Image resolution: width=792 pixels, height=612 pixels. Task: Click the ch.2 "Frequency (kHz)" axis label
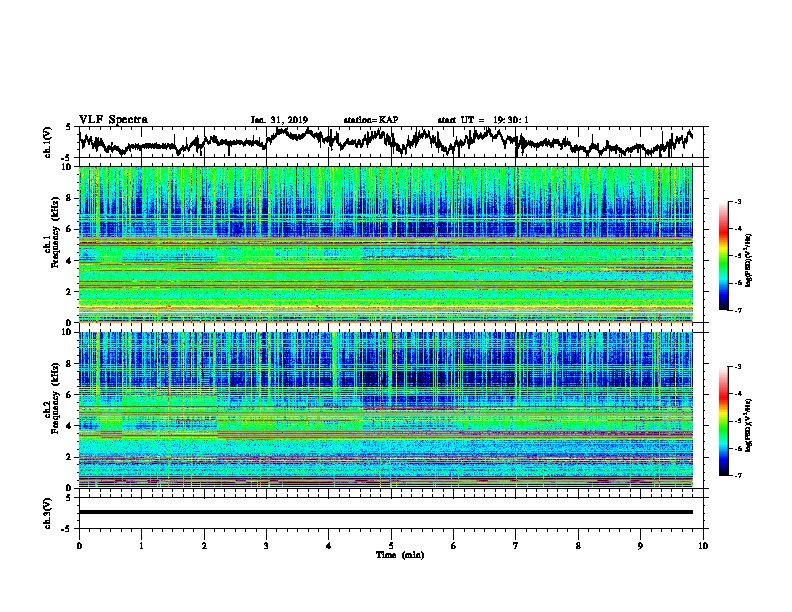pyautogui.click(x=55, y=398)
